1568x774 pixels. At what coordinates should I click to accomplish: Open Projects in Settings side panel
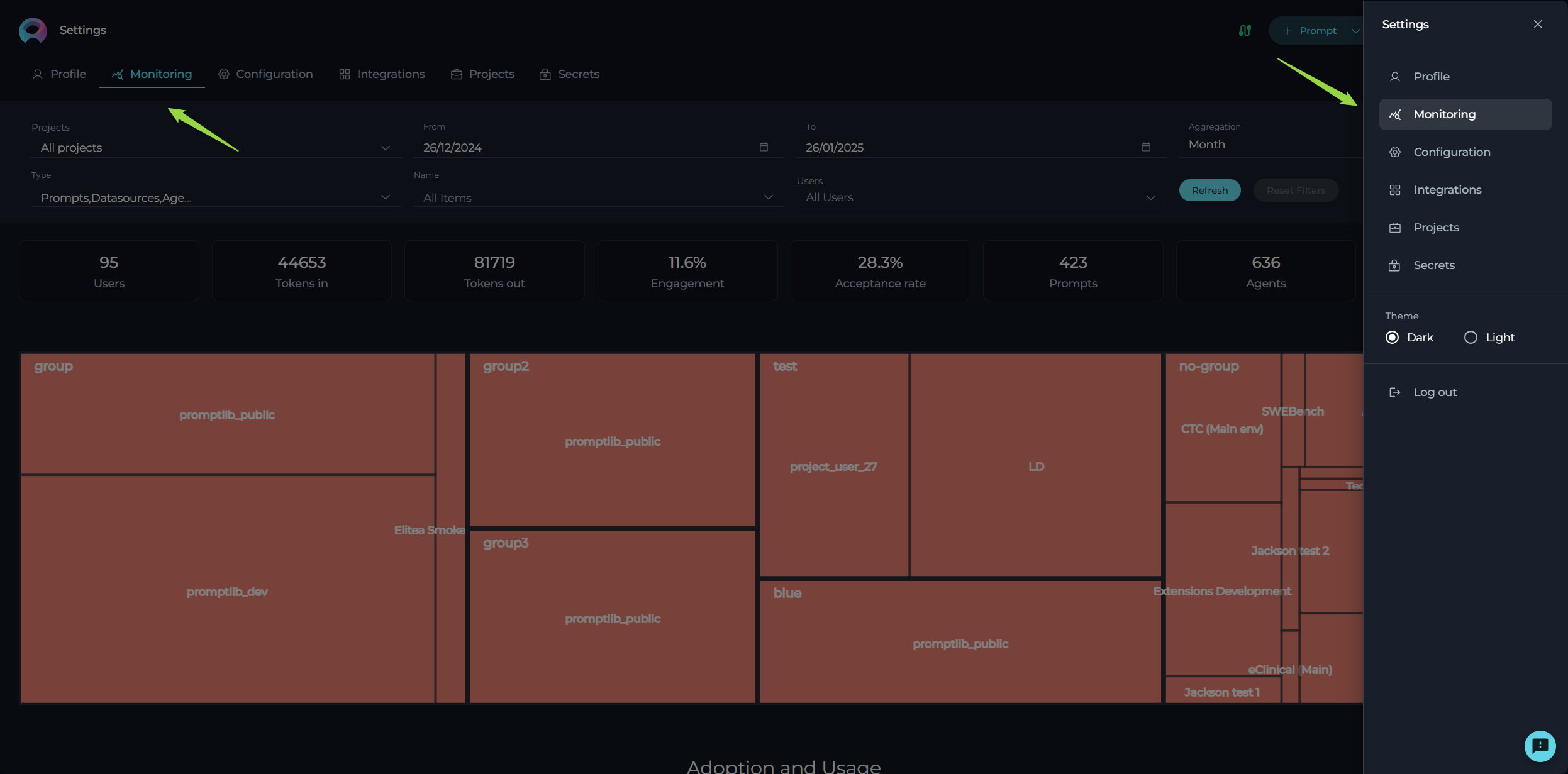(1465, 228)
